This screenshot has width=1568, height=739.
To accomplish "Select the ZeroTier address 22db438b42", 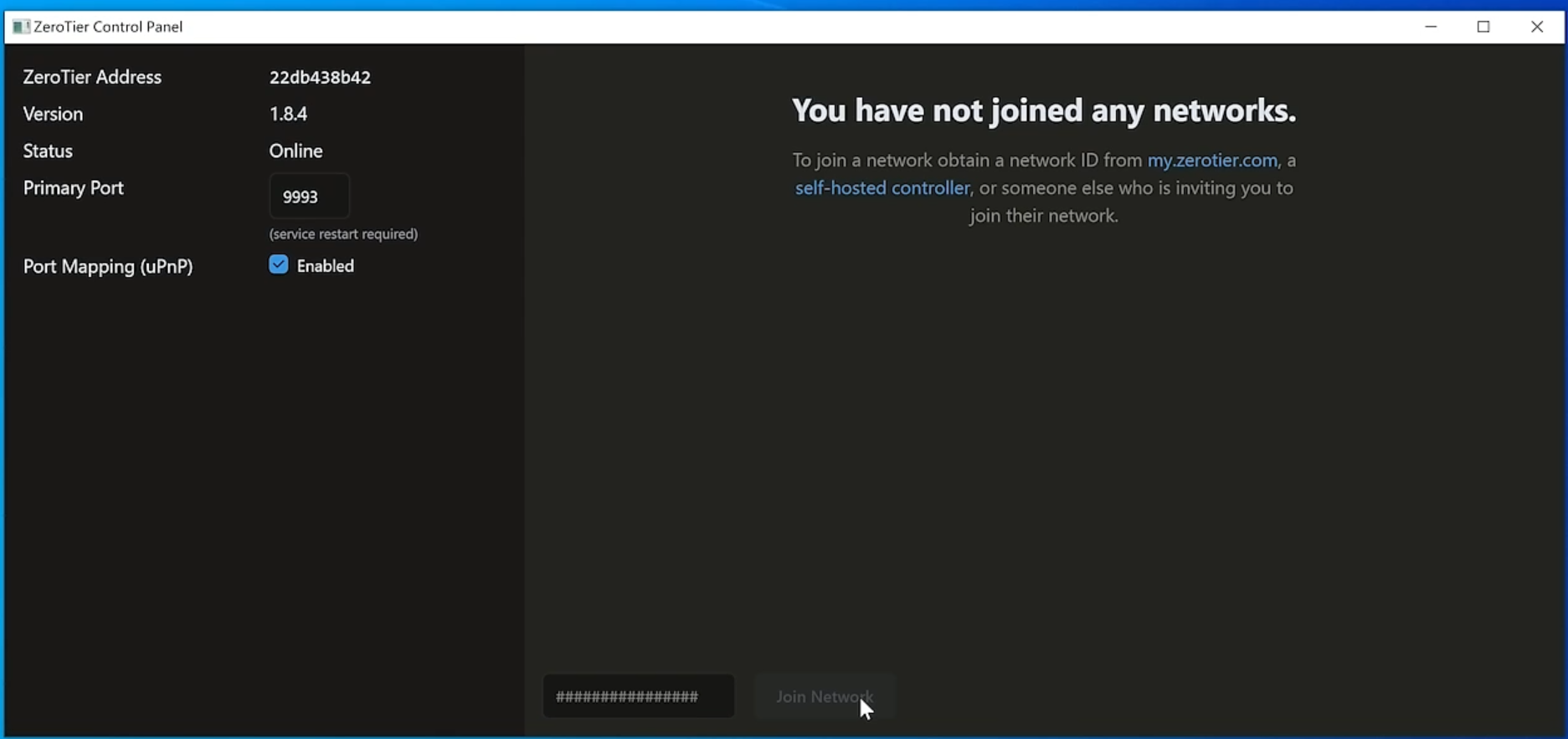I will [320, 77].
